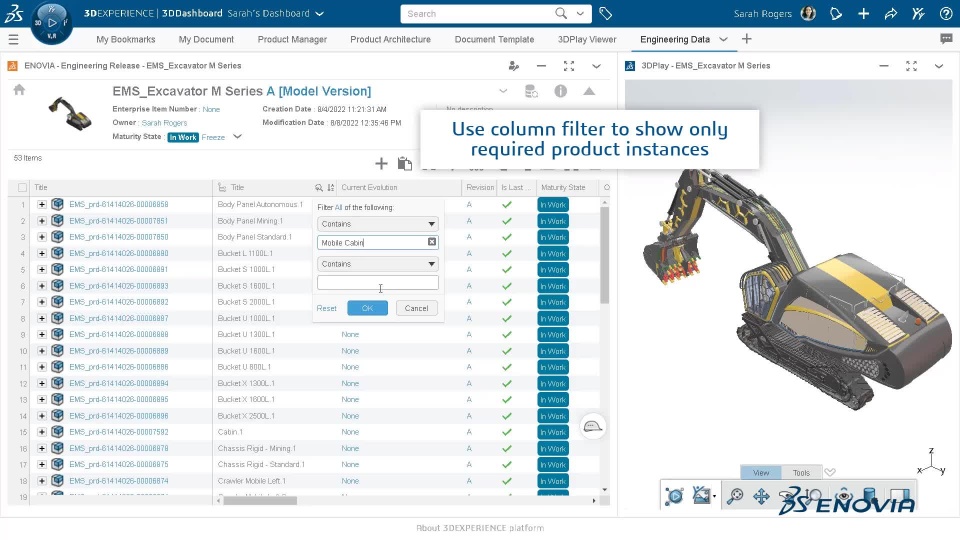This screenshot has width=960, height=540.
Task: Click the Reset link in filter dialog
Action: (x=327, y=308)
